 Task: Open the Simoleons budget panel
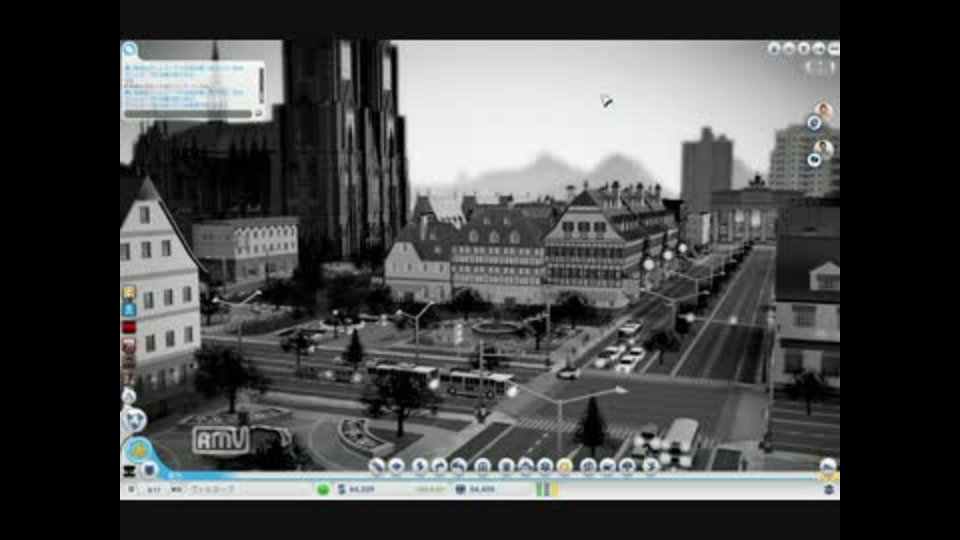(357, 489)
